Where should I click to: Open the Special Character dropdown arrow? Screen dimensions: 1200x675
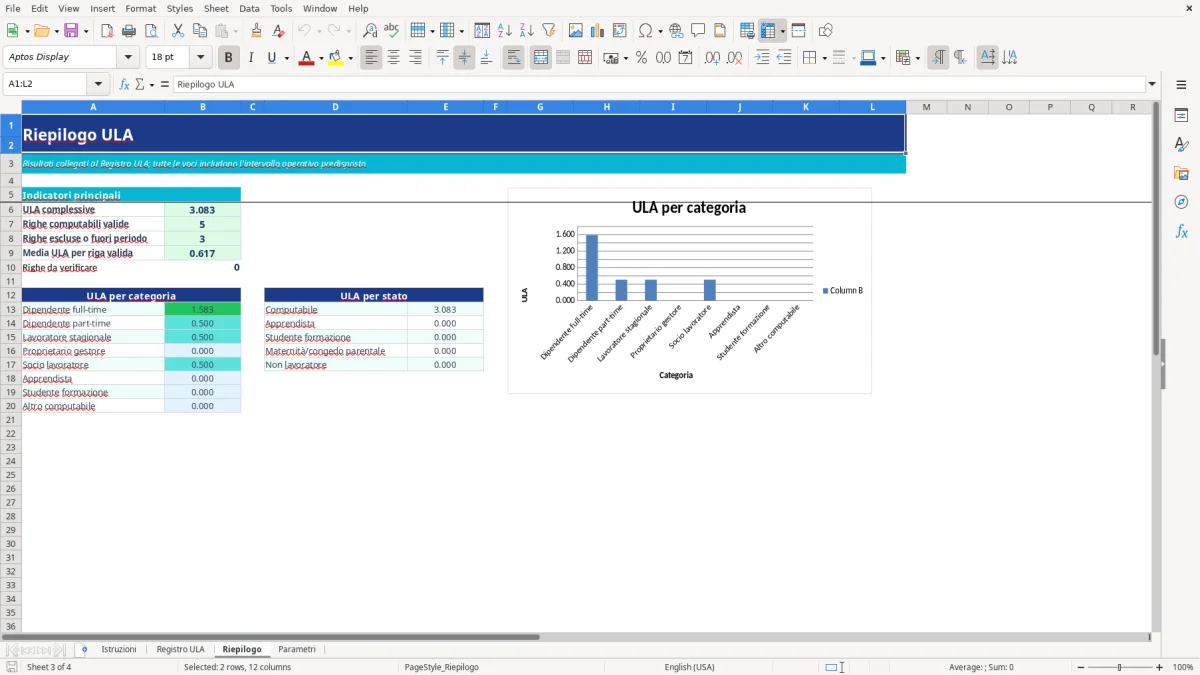660,31
